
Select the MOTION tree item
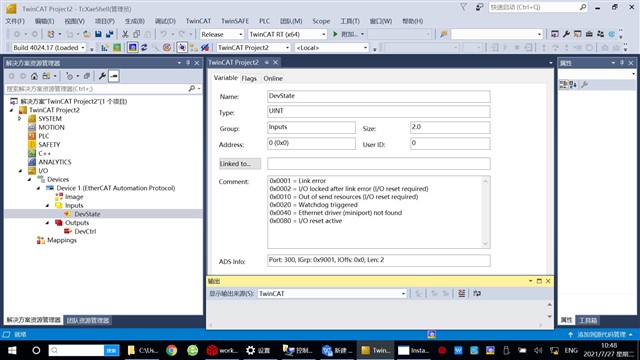(51, 127)
